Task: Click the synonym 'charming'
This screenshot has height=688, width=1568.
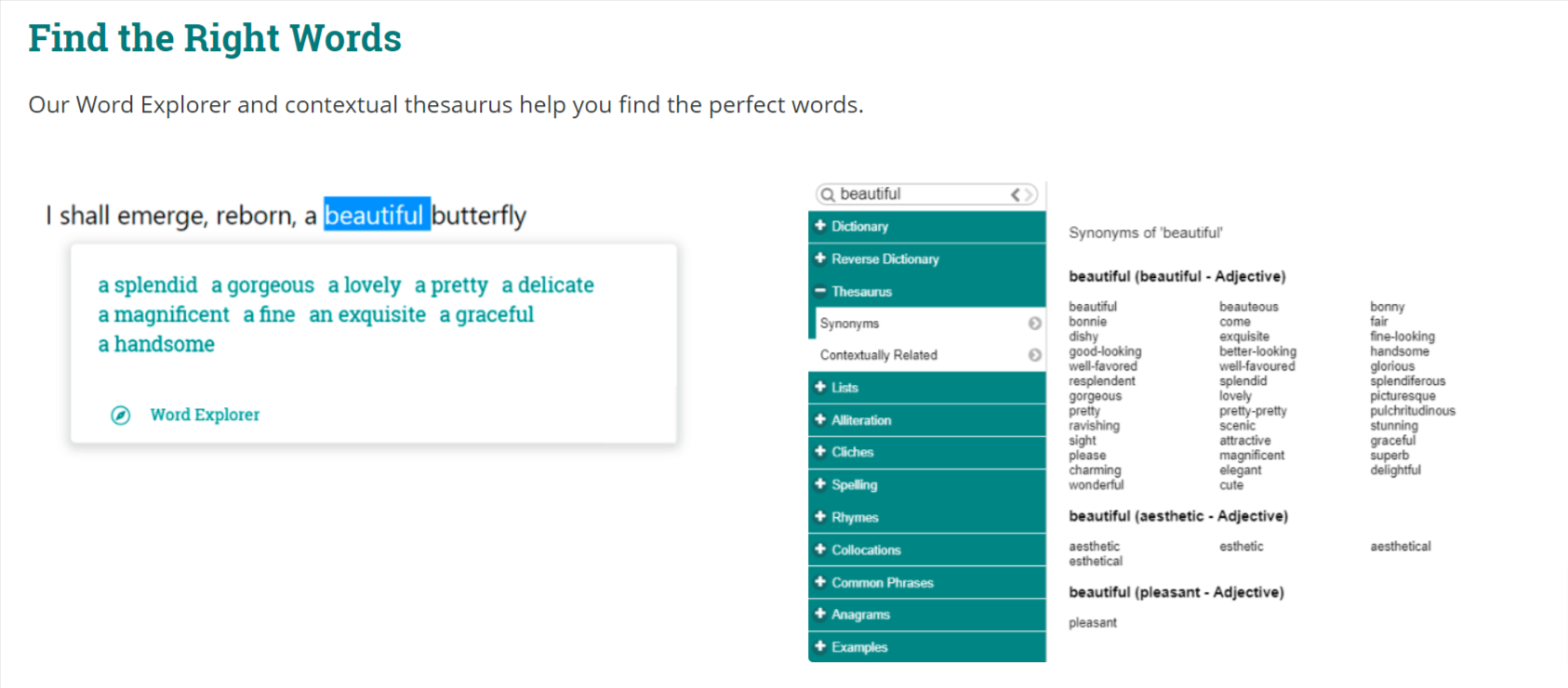Action: click(1095, 470)
